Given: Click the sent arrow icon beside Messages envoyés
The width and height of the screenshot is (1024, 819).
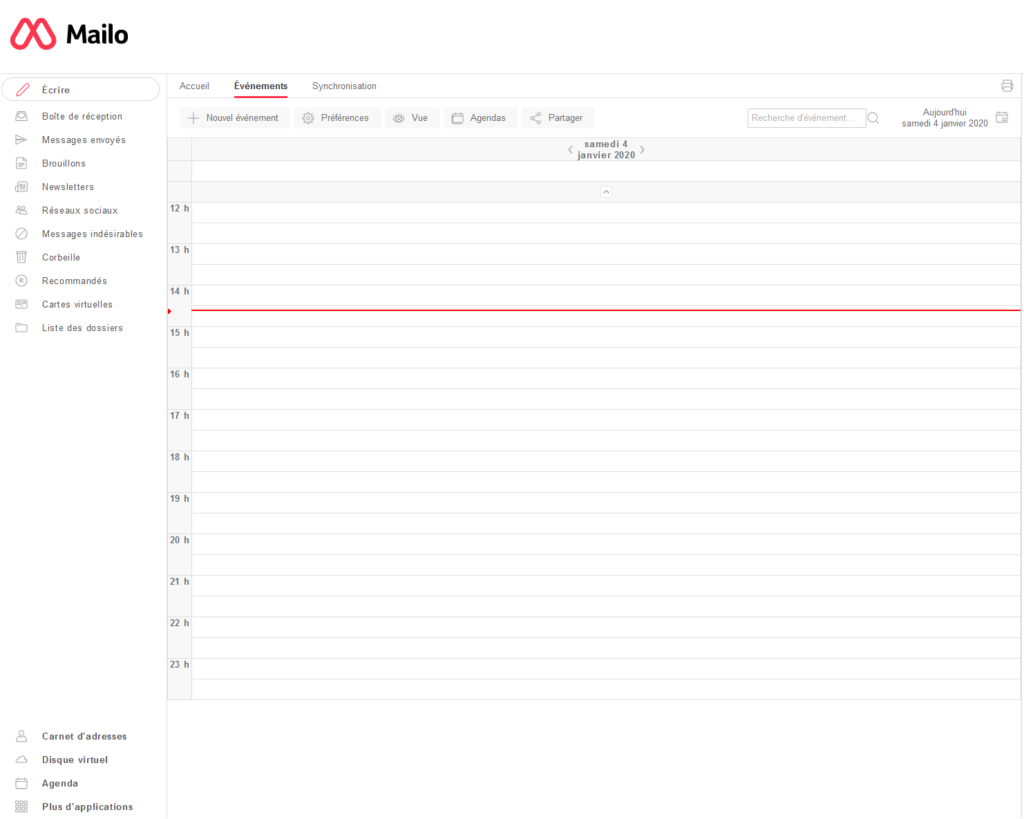Looking at the screenshot, I should [22, 140].
